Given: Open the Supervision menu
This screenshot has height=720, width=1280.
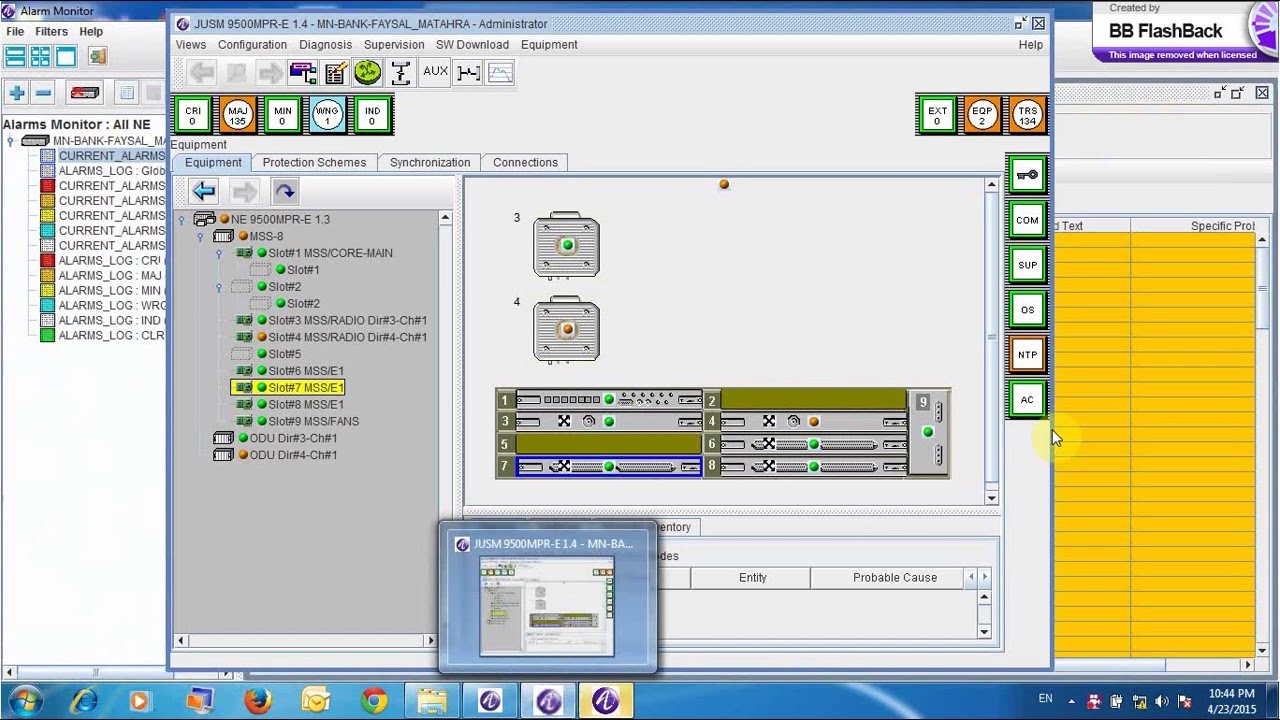Looking at the screenshot, I should (x=394, y=45).
